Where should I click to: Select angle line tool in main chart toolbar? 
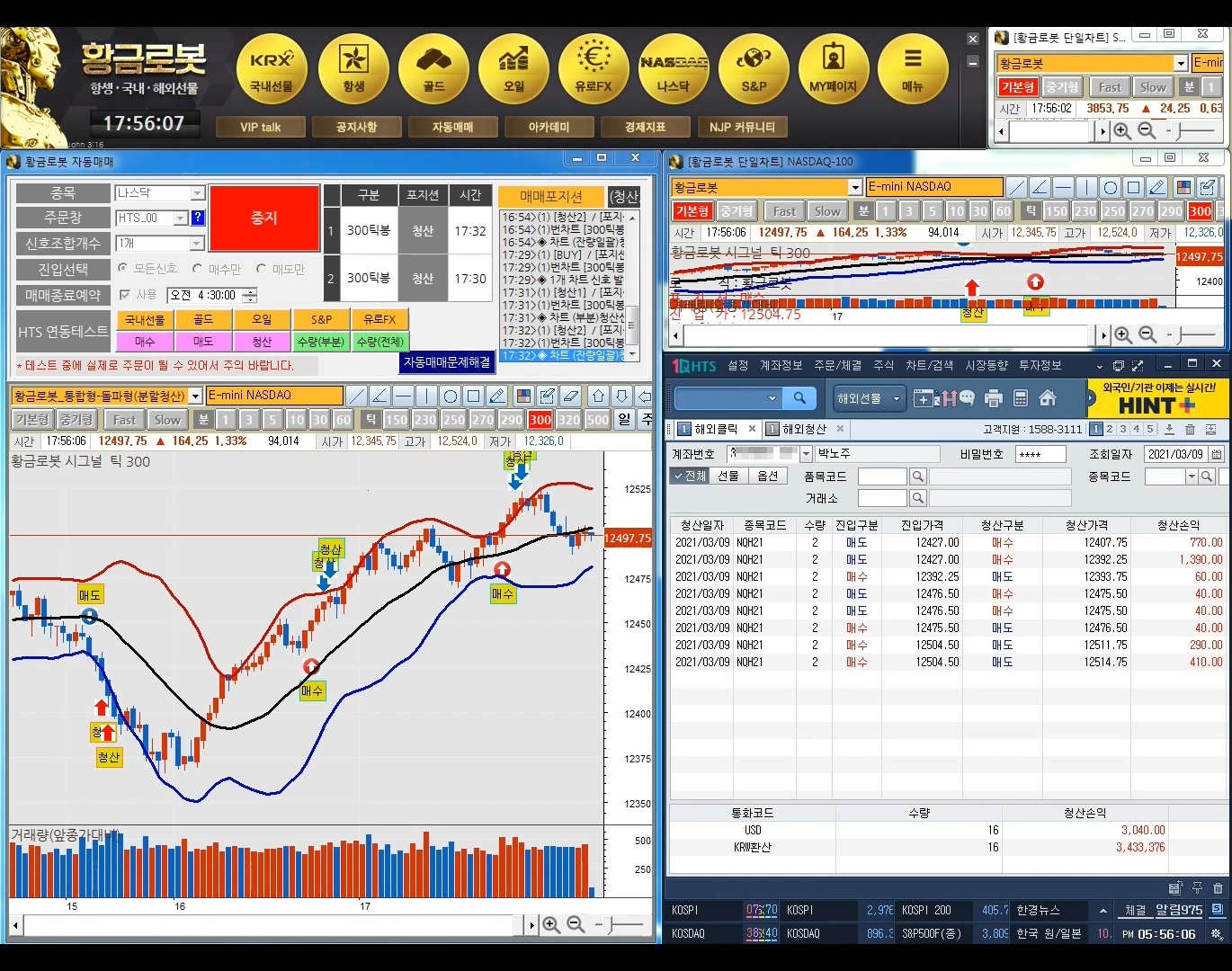[x=379, y=396]
